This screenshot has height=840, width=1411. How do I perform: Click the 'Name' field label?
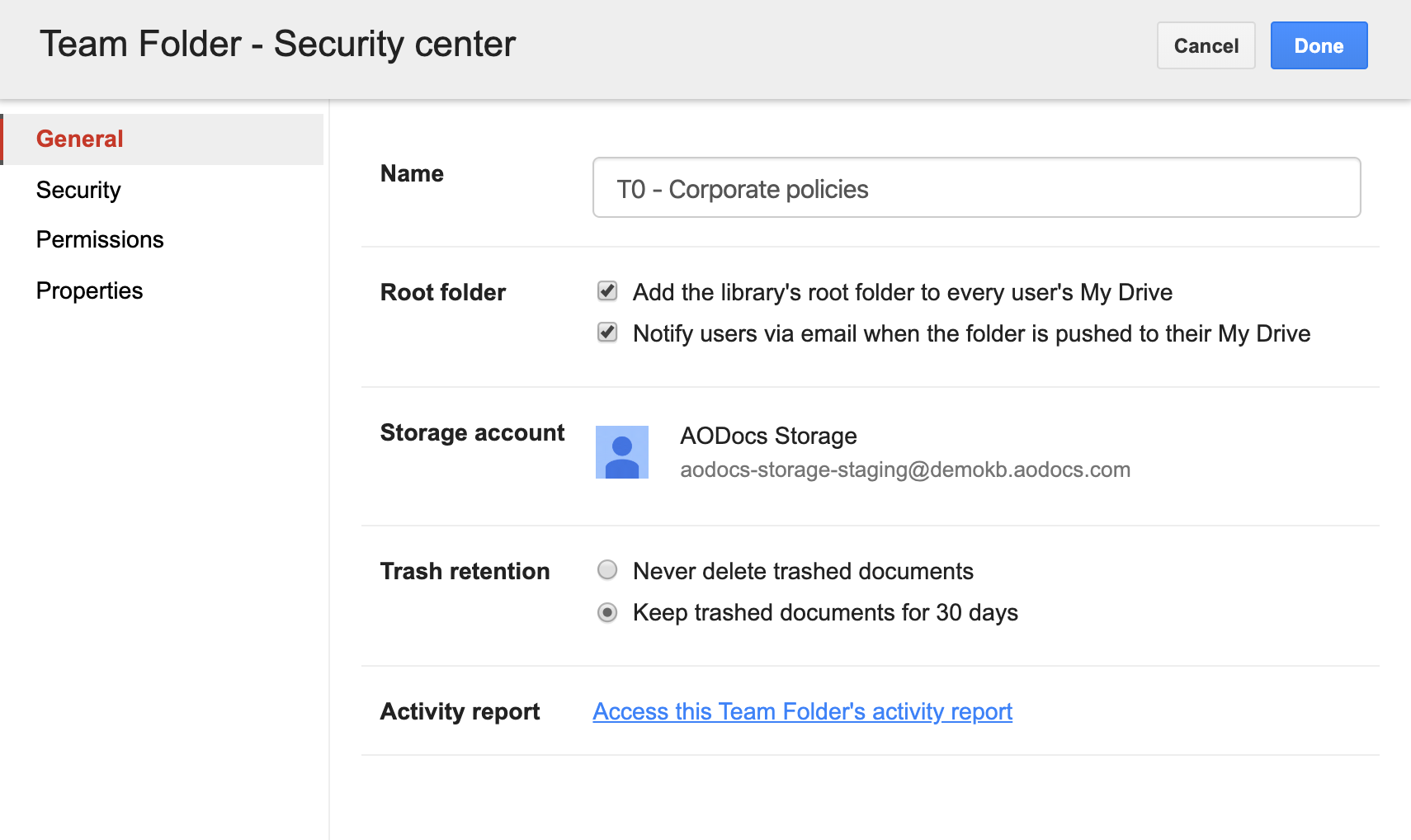pos(412,173)
